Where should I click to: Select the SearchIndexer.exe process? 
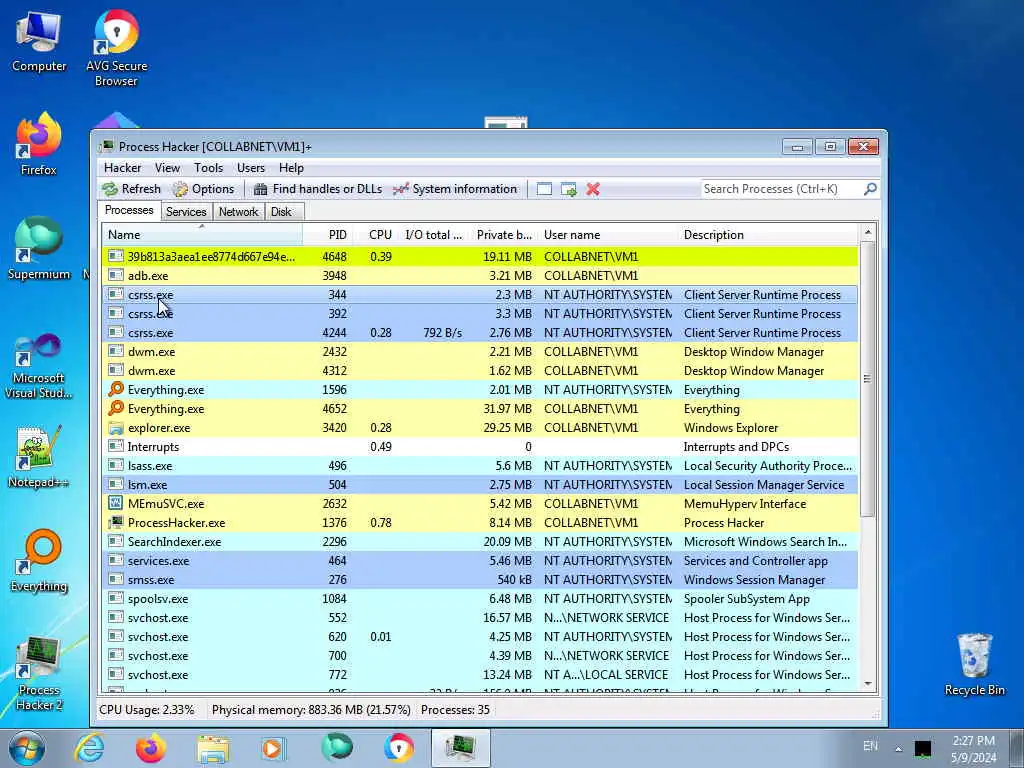tap(480, 541)
